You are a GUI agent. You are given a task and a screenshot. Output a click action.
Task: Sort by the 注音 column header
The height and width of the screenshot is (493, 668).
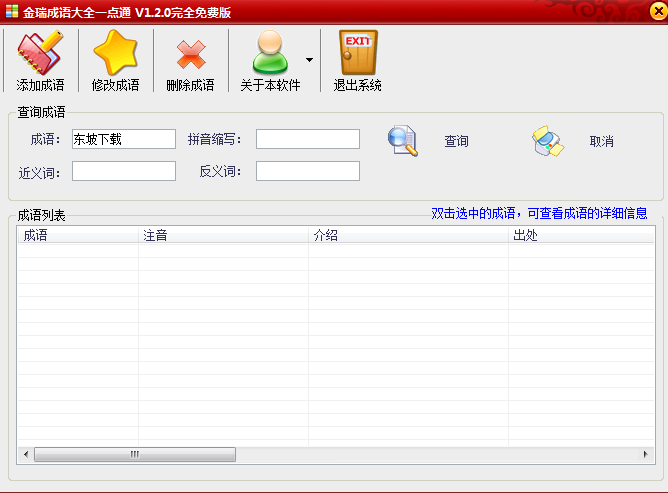pos(223,235)
